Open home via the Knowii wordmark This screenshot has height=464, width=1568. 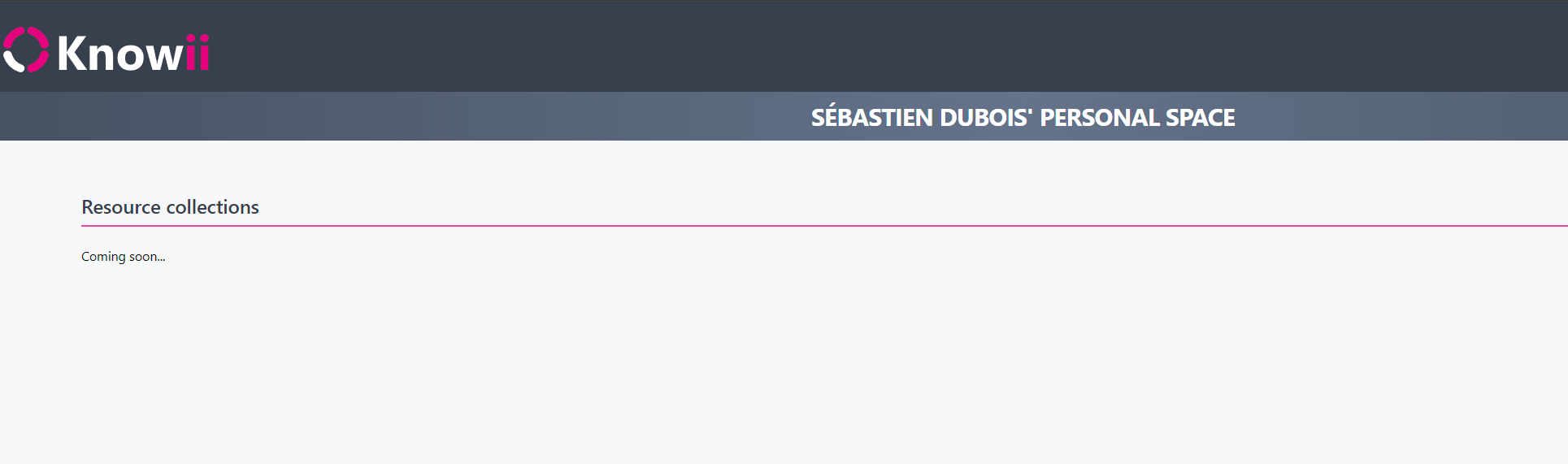133,54
